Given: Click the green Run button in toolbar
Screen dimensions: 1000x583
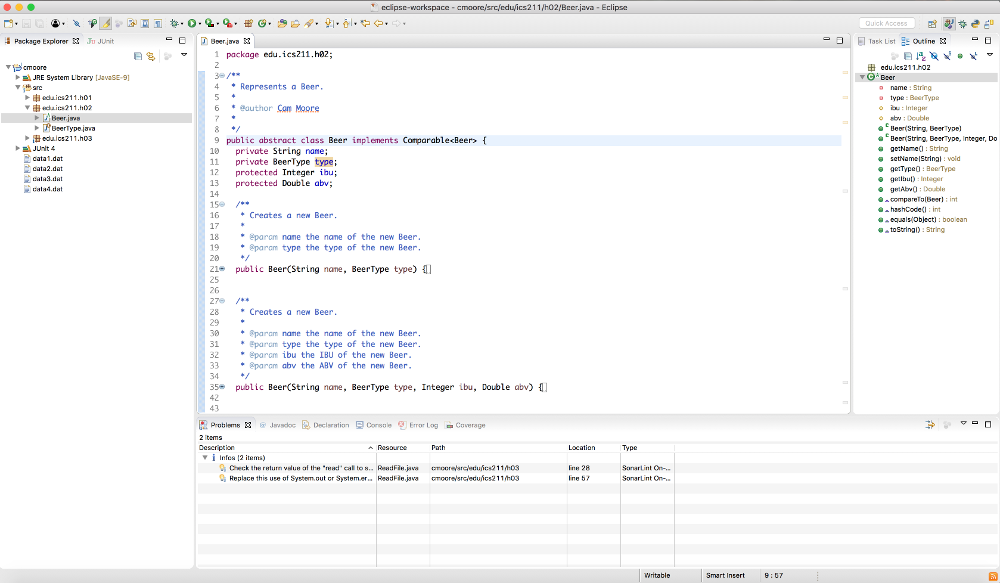Looking at the screenshot, I should 191,22.
